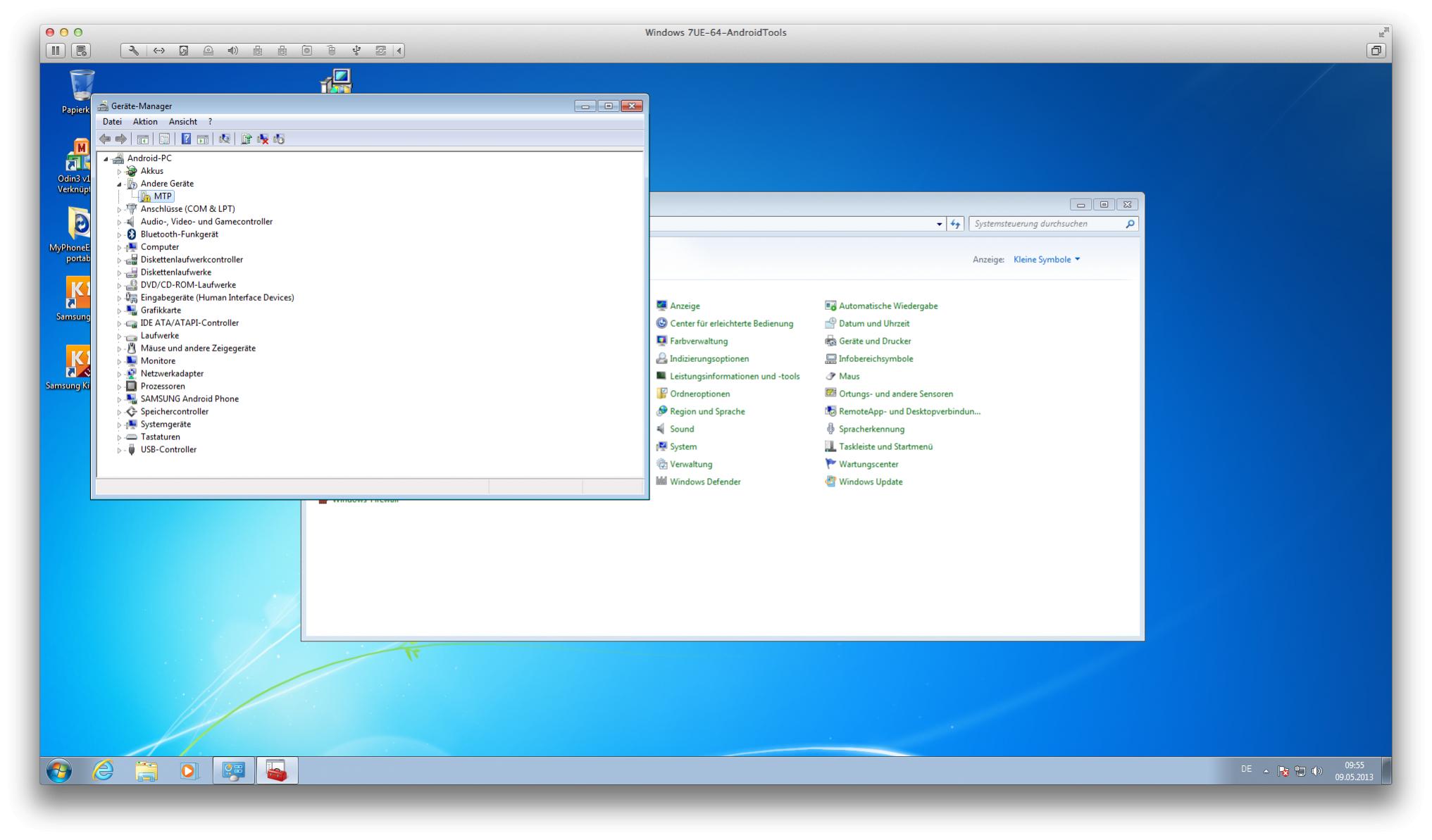Open the Kleine Symbole view dropdown
This screenshot has height=840, width=1432.
click(x=1047, y=260)
